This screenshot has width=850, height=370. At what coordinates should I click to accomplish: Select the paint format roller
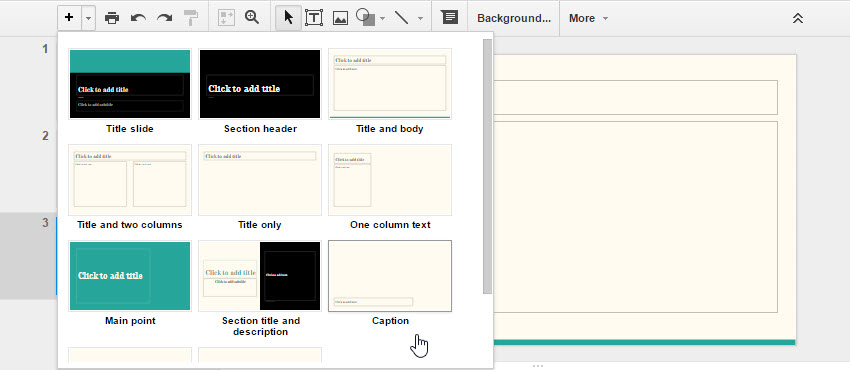[191, 18]
